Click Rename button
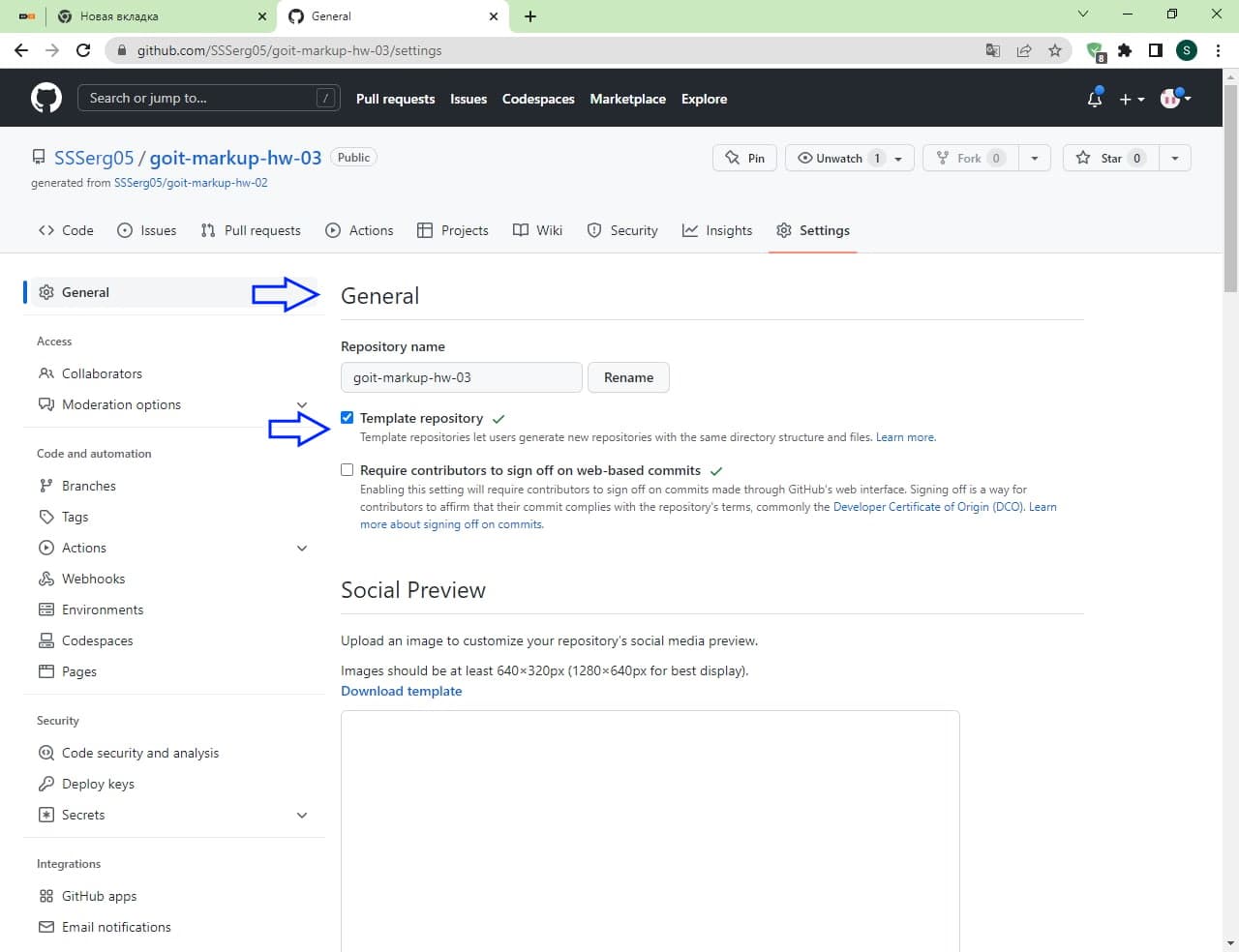Viewport: 1239px width, 952px height. [x=628, y=377]
